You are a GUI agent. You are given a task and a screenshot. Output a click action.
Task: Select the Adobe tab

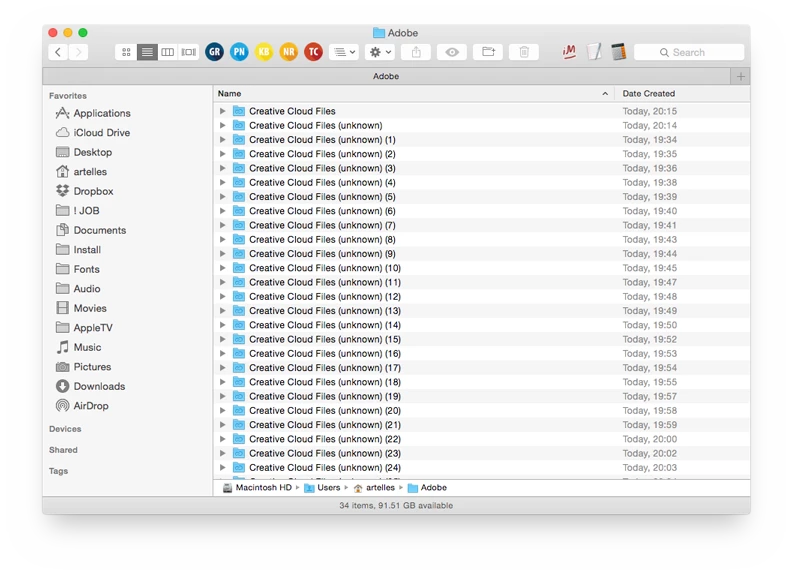(386, 76)
